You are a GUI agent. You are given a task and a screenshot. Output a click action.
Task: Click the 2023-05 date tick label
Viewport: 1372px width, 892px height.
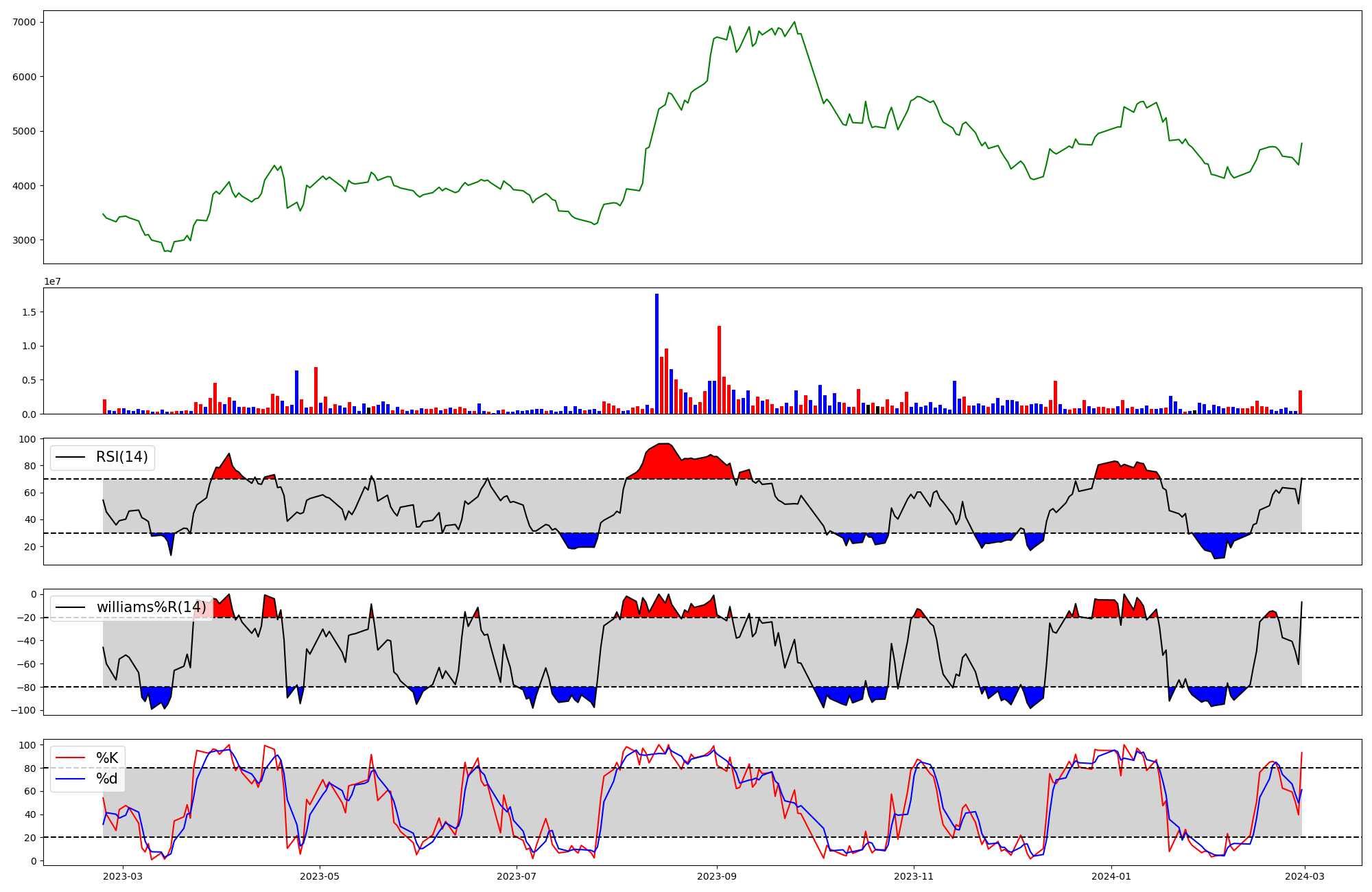tap(320, 876)
